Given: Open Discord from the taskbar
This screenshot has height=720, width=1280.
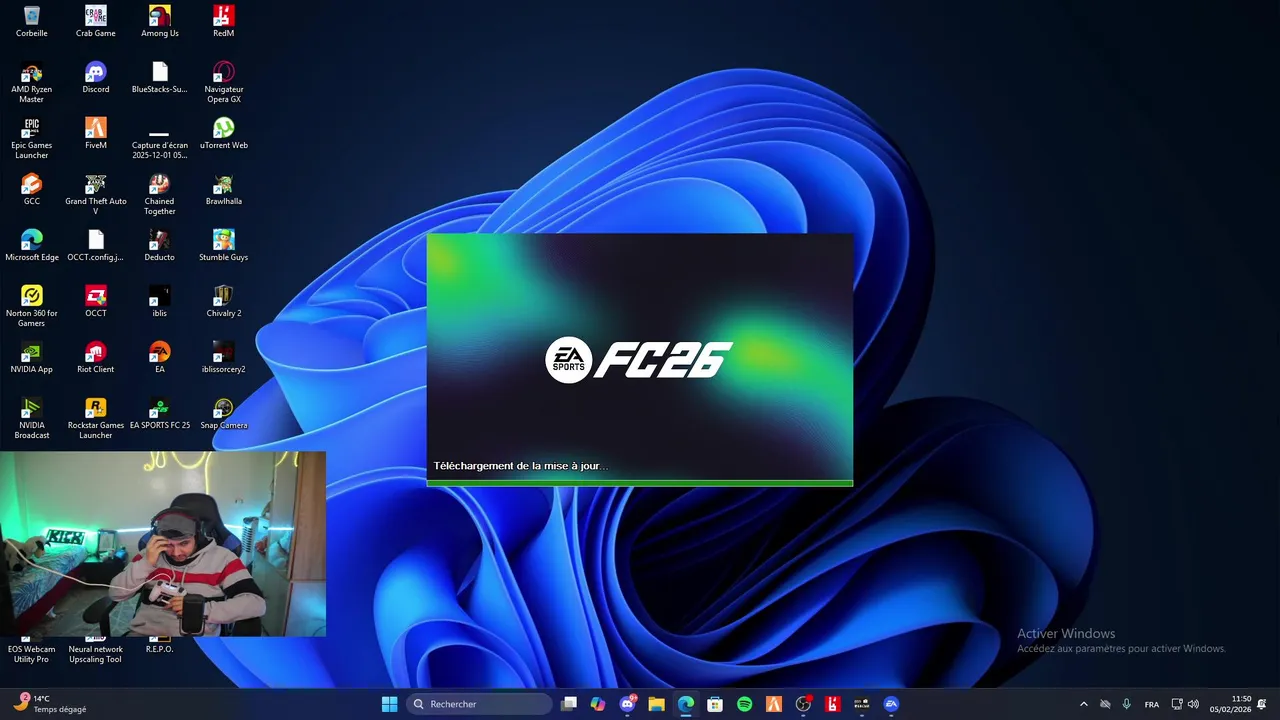Looking at the screenshot, I should (x=627, y=704).
